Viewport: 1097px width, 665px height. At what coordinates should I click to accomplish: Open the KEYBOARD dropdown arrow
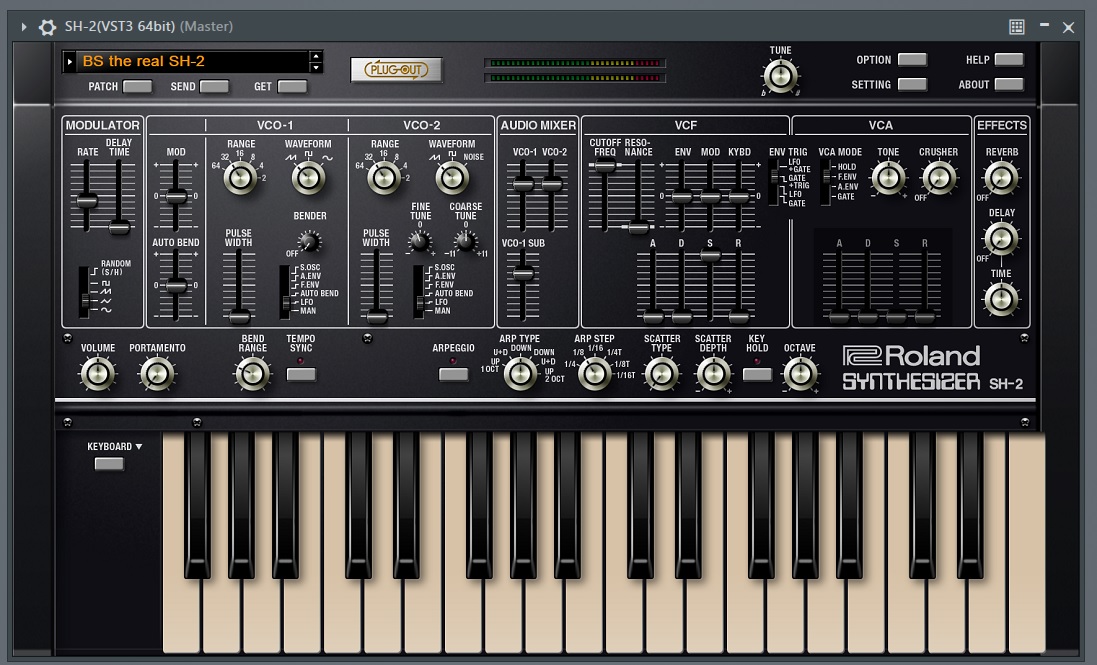[139, 447]
